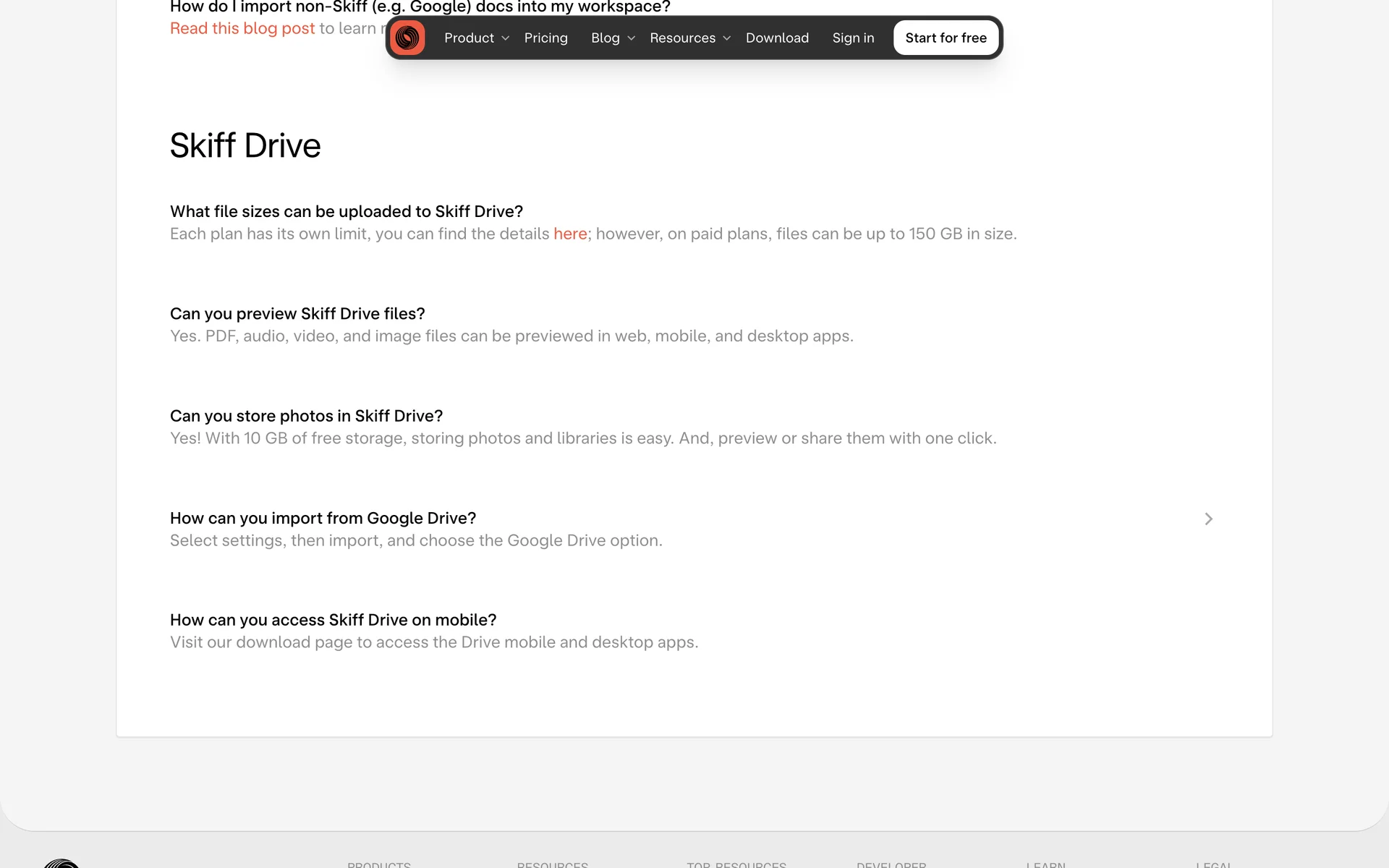Click the PRODUCTS footer column heading

378,864
